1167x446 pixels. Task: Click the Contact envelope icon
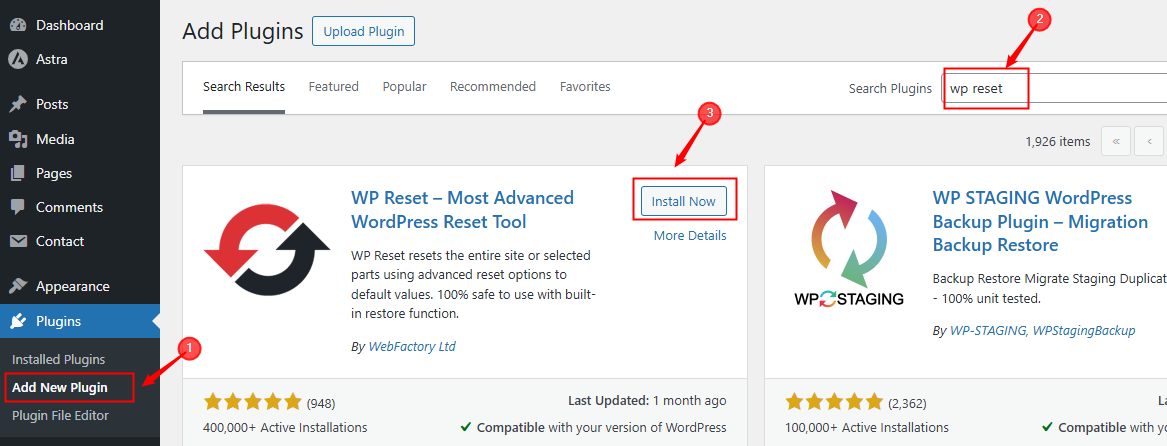pos(18,241)
